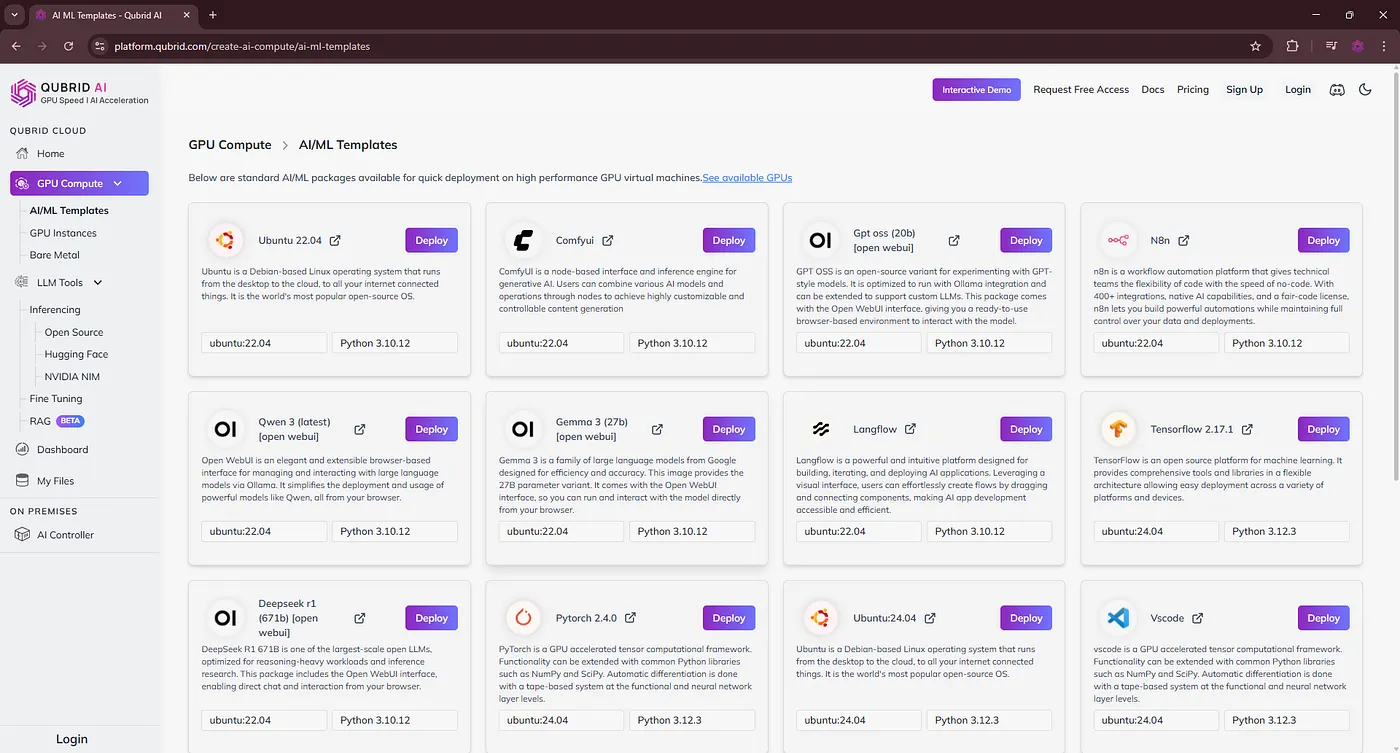The height and width of the screenshot is (753, 1400).
Task: Click the ubuntu:24.04 field in Vscode card
Action: [x=1156, y=720]
